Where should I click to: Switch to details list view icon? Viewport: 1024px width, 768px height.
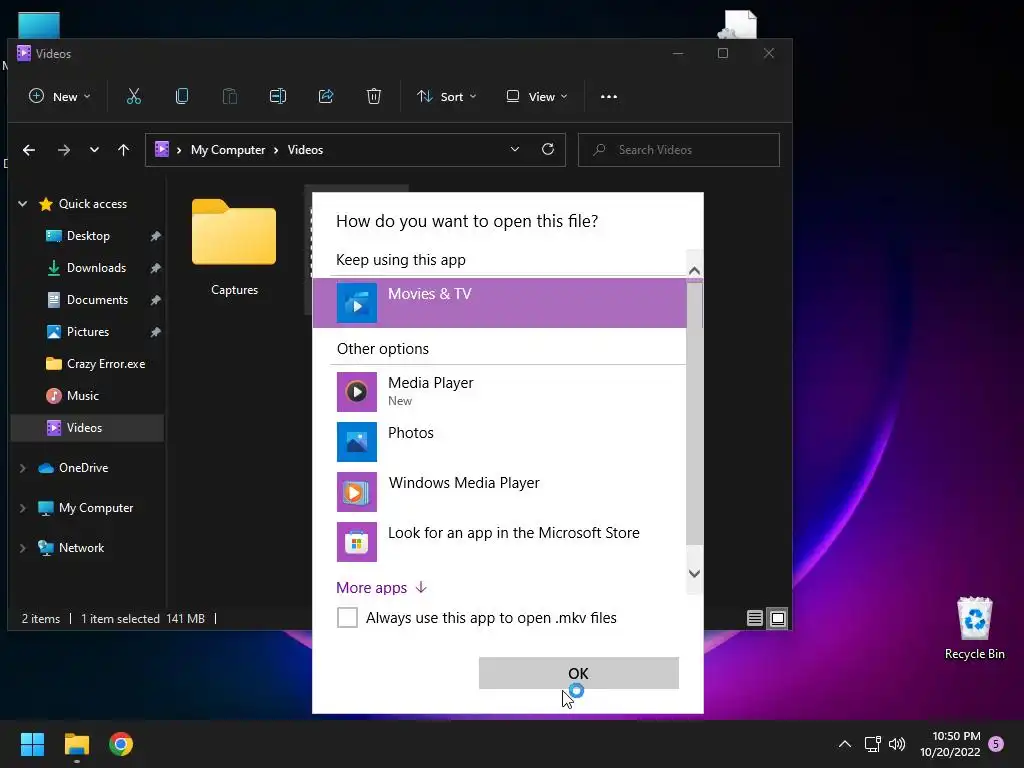click(755, 618)
